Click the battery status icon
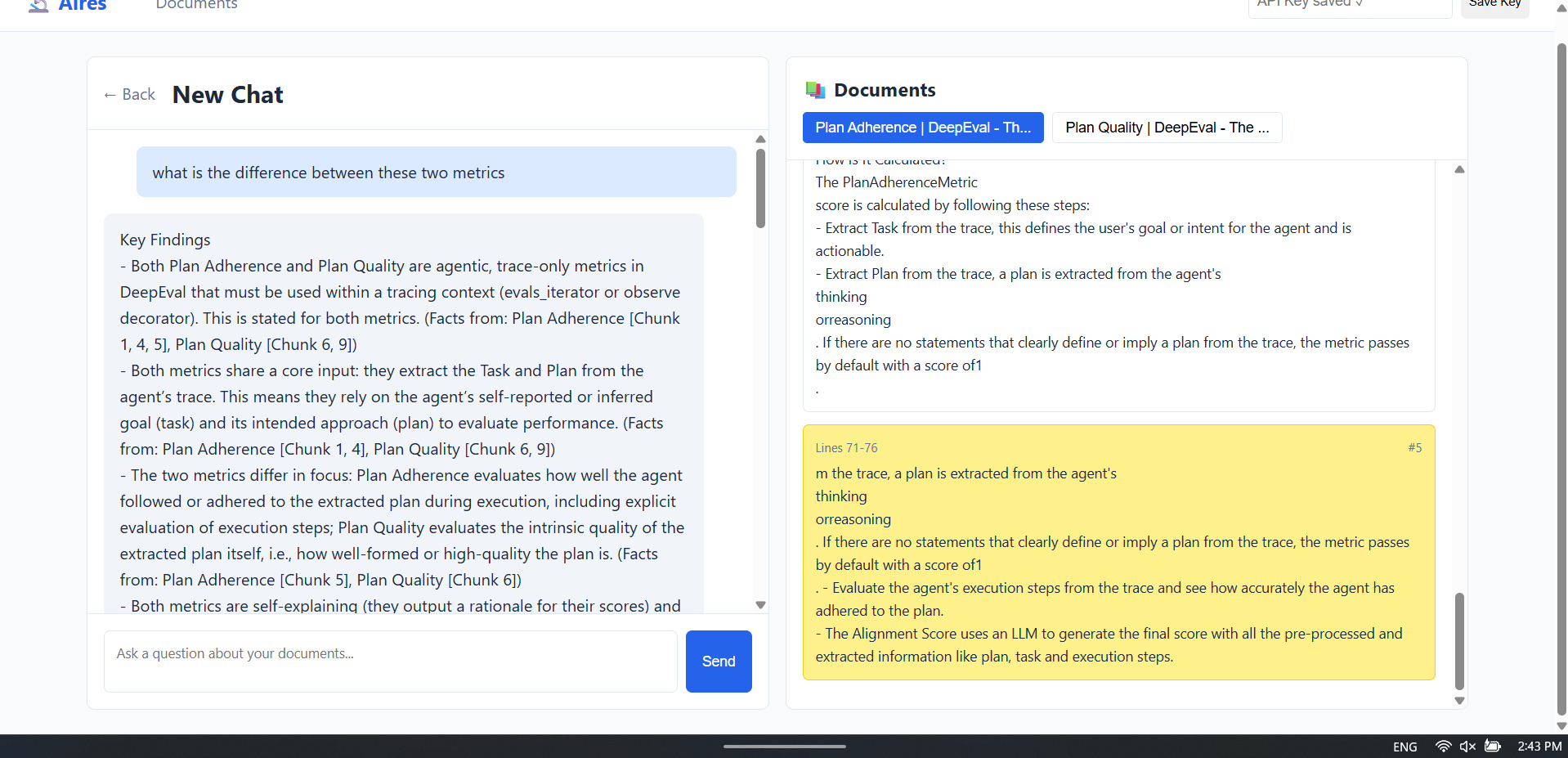The image size is (1568, 758). (x=1493, y=746)
